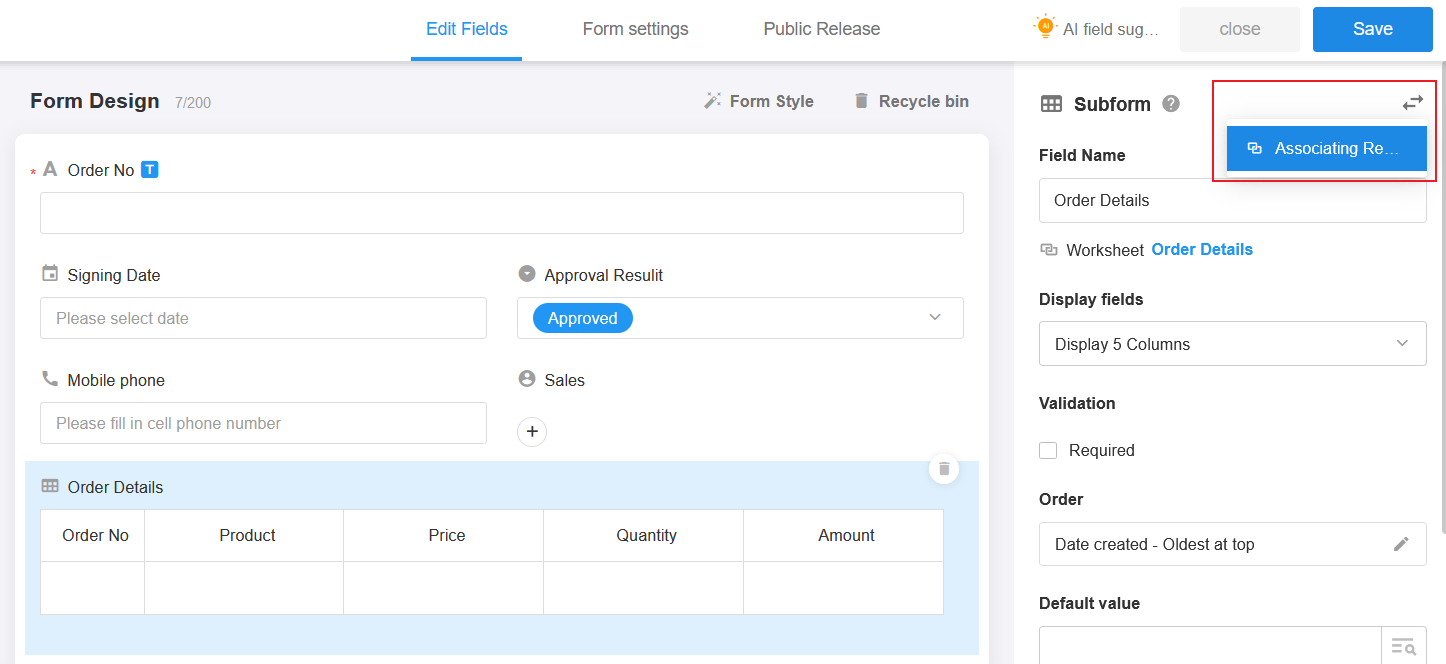Click the Signing Date input field
This screenshot has width=1446, height=664.
point(263,318)
